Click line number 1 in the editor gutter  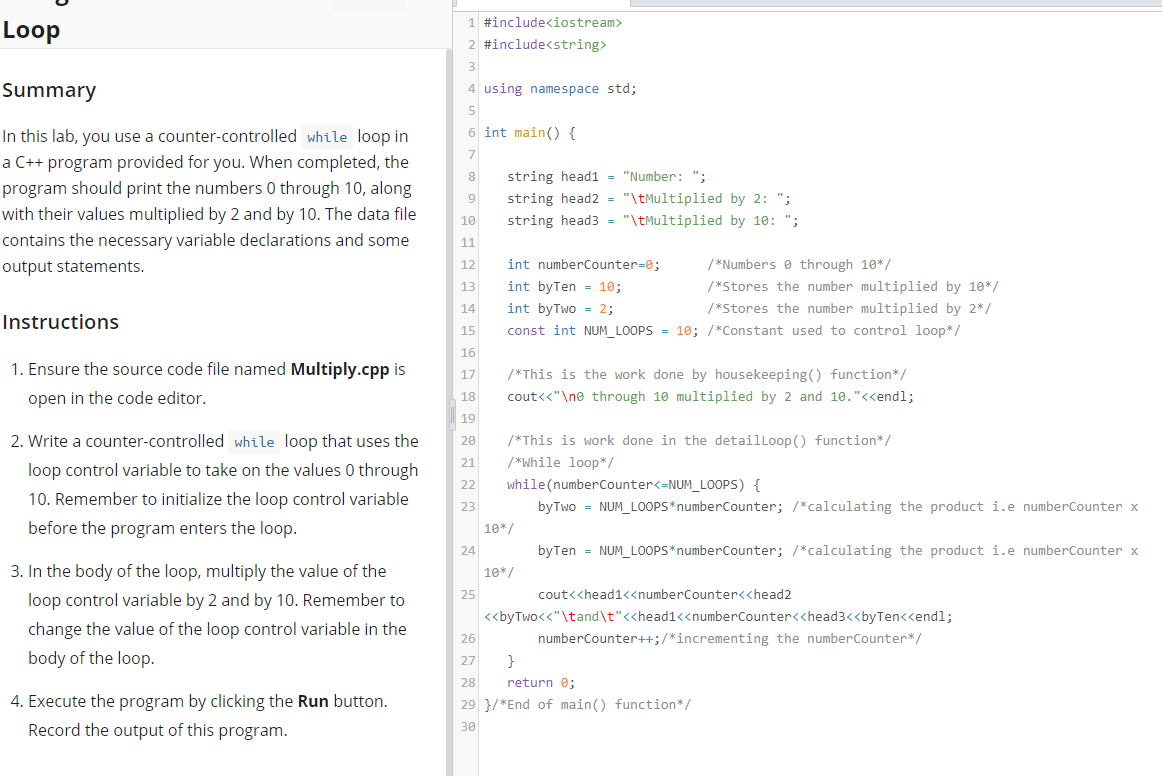click(470, 22)
